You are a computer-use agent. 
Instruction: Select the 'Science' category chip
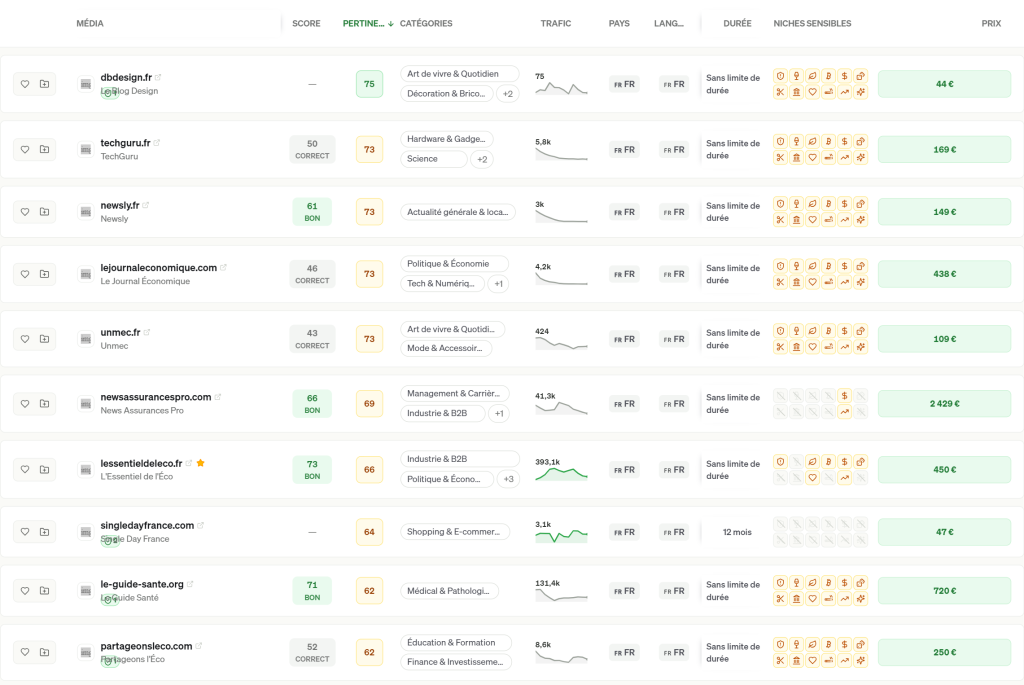(434, 159)
